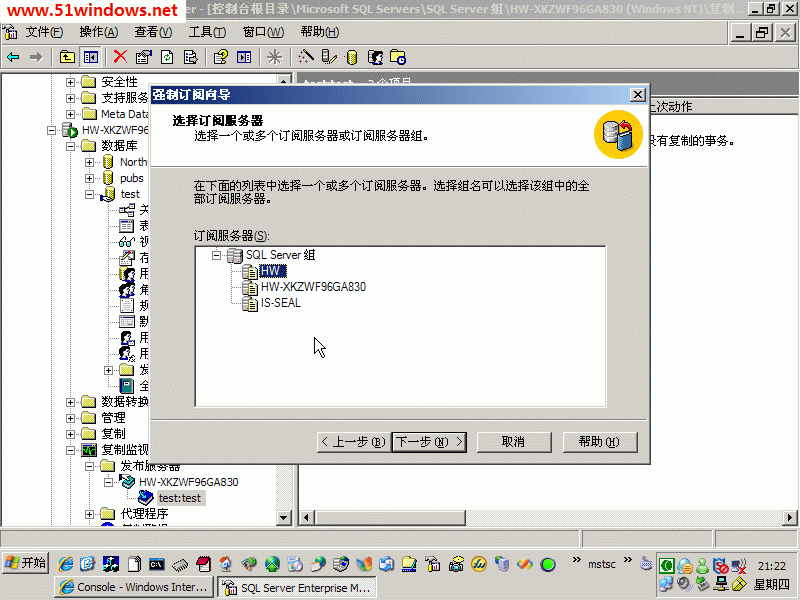Viewport: 800px width, 600px height.
Task: Expand the 安全性 folder node
Action: tap(70, 82)
